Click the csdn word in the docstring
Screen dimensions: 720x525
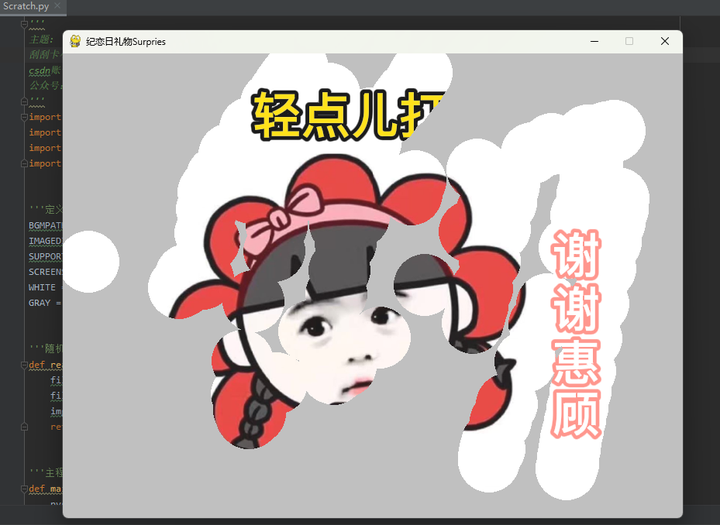[39, 71]
